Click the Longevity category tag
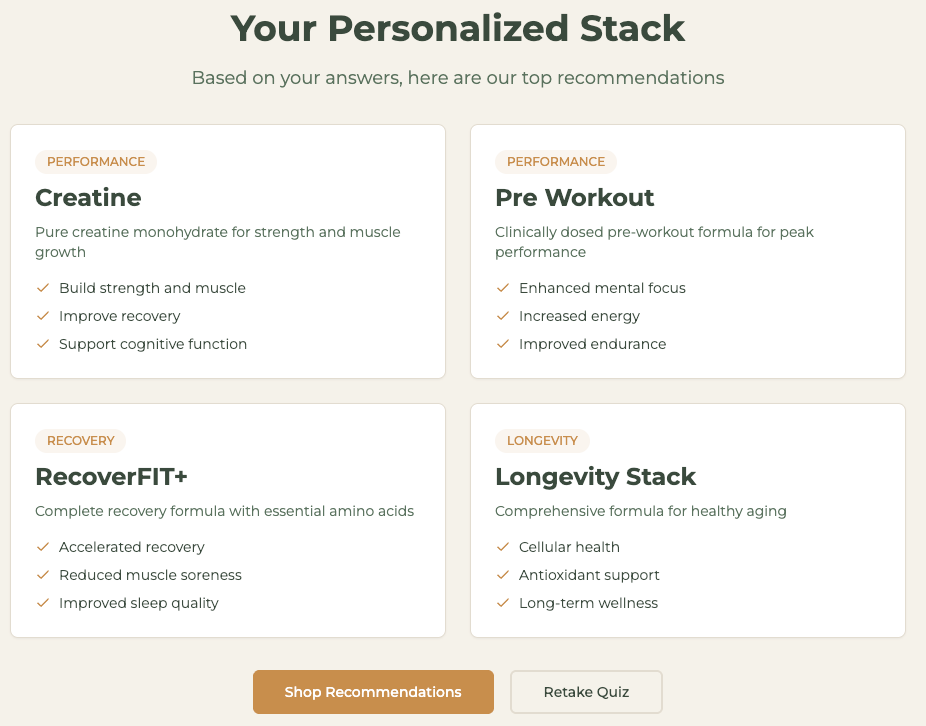Screen dimensions: 926x726 pyautogui.click(x=543, y=441)
